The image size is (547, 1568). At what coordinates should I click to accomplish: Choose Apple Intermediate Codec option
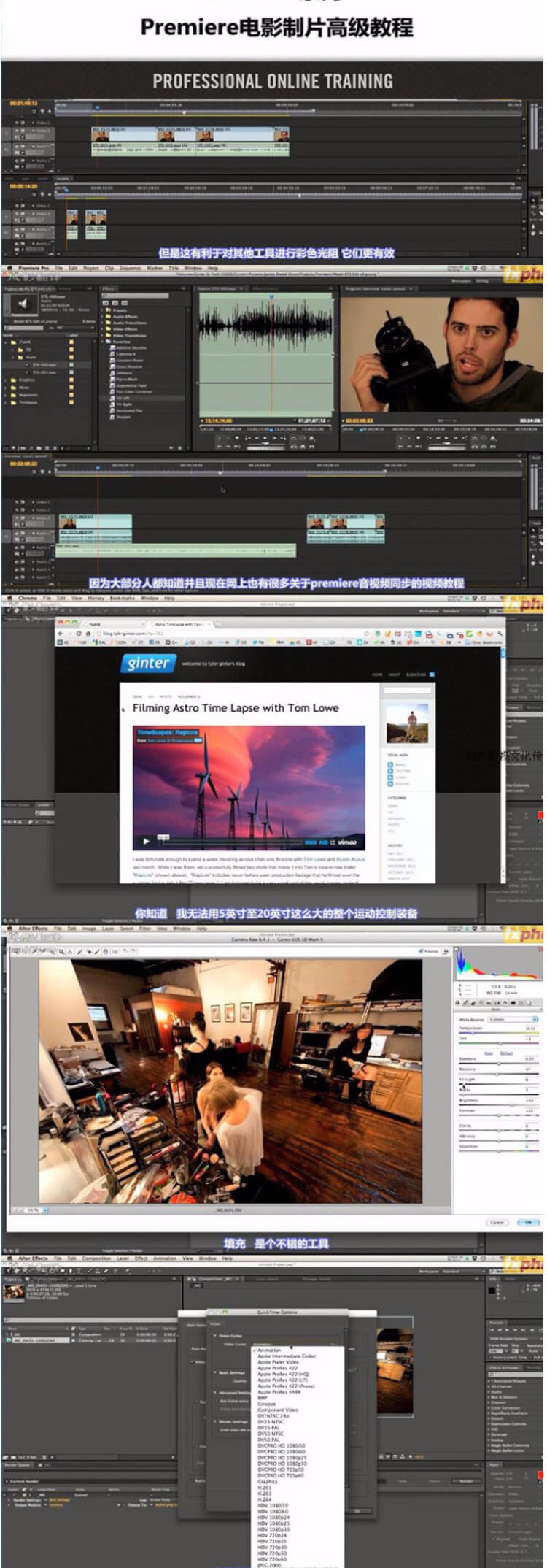click(x=287, y=1356)
